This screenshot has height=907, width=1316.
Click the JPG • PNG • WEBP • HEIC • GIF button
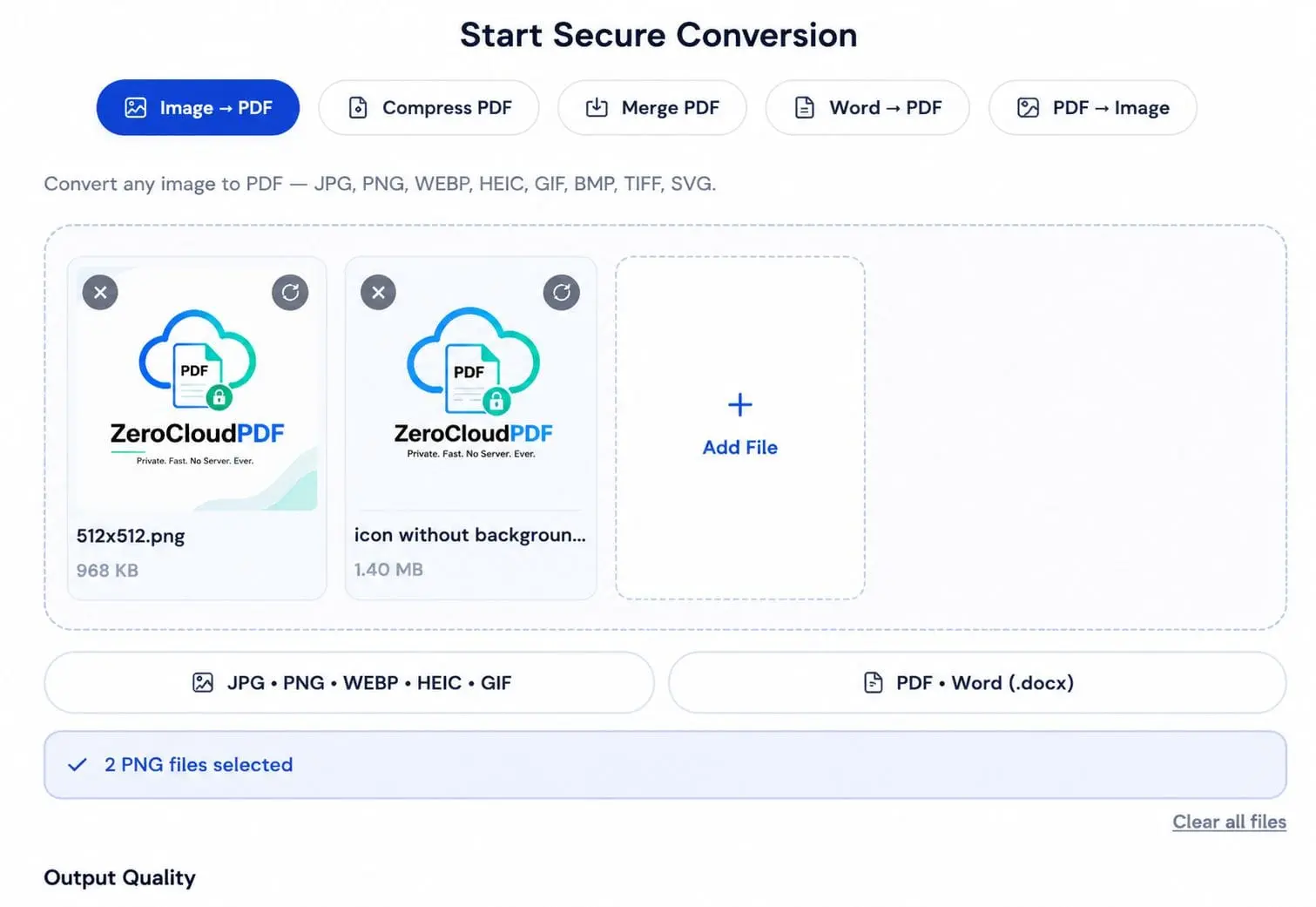coord(349,682)
